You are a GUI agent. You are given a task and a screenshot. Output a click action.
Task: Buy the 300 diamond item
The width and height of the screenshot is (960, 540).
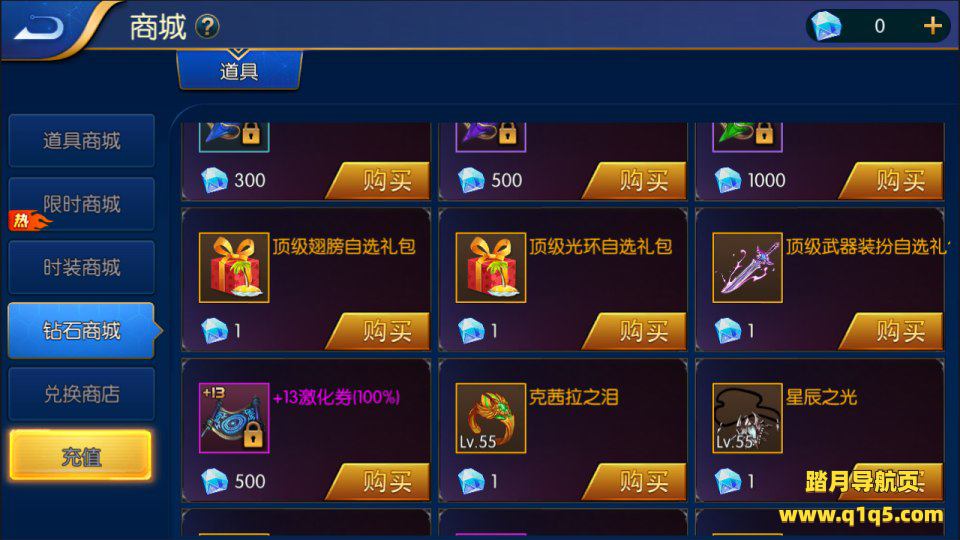pos(378,181)
